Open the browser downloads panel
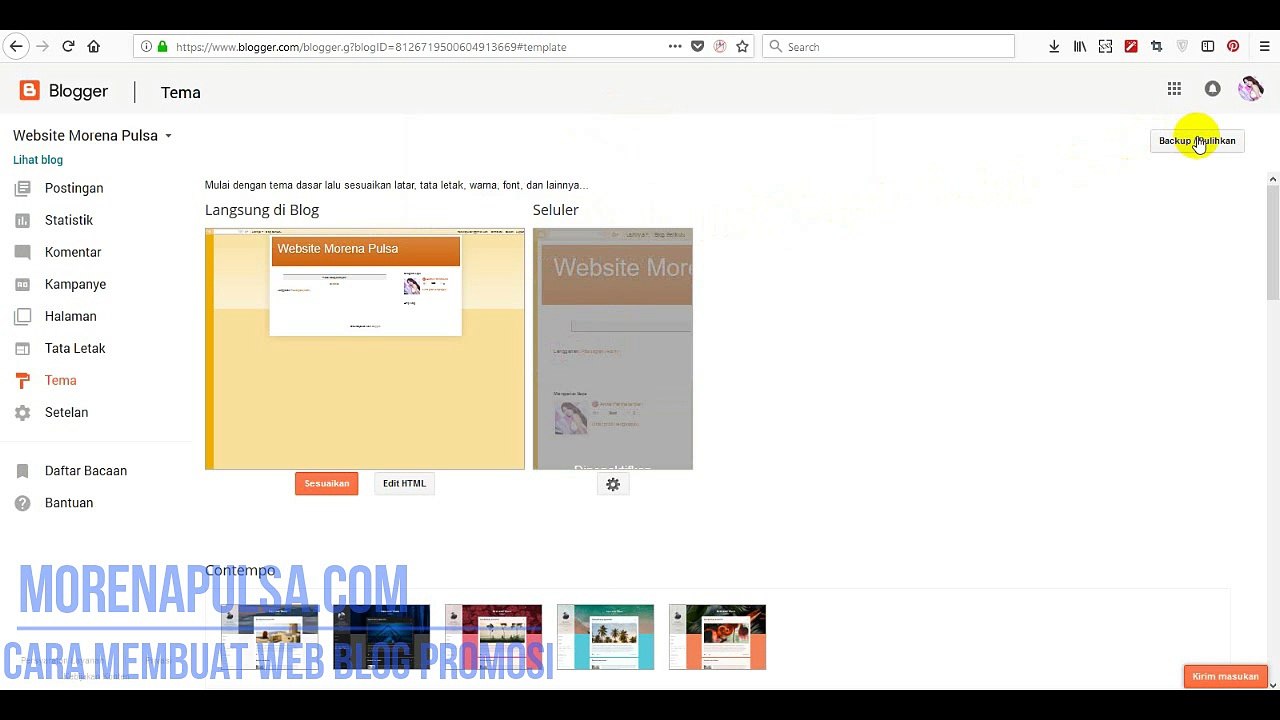This screenshot has height=720, width=1280. pos(1054,46)
